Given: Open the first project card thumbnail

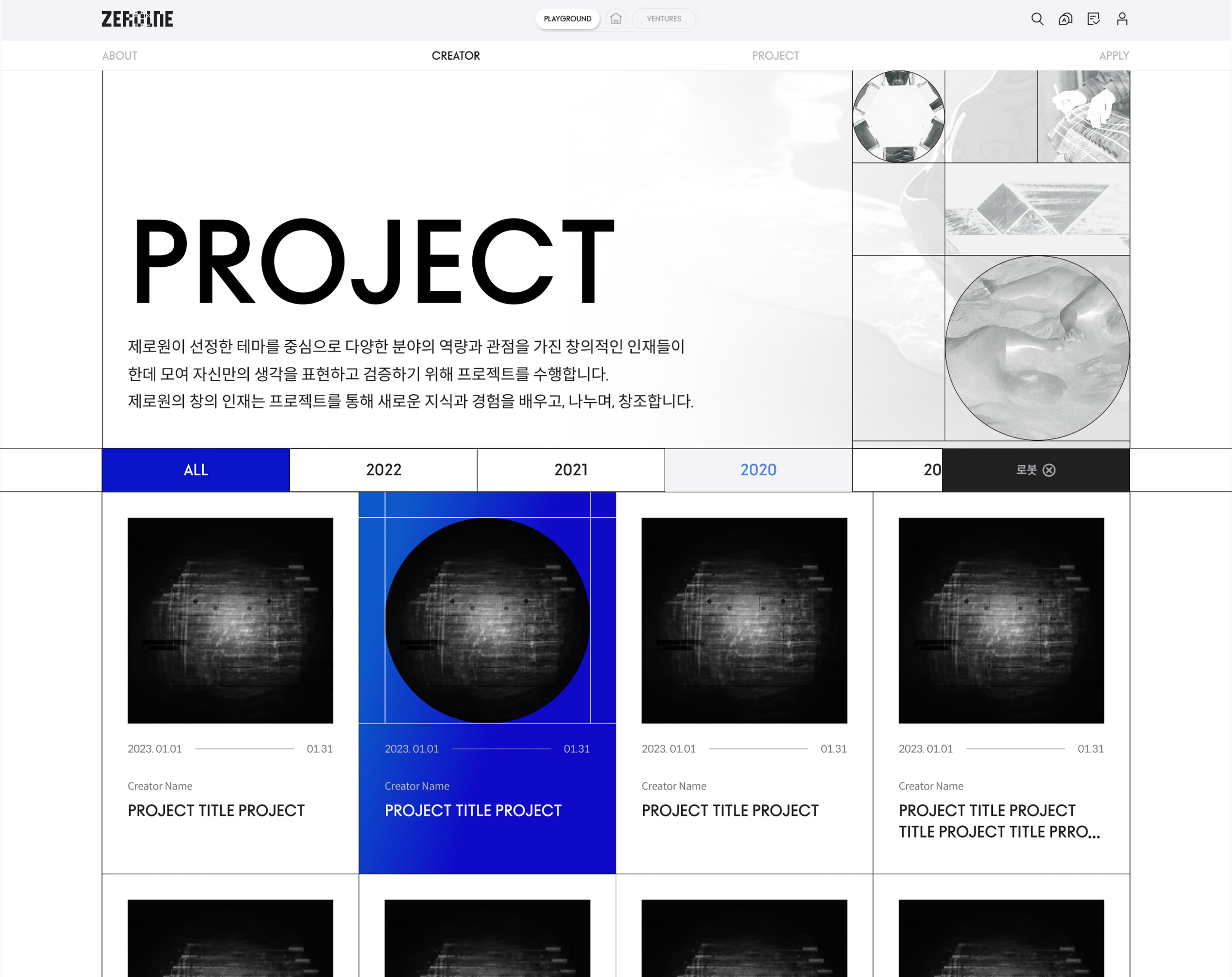Looking at the screenshot, I should [x=230, y=620].
